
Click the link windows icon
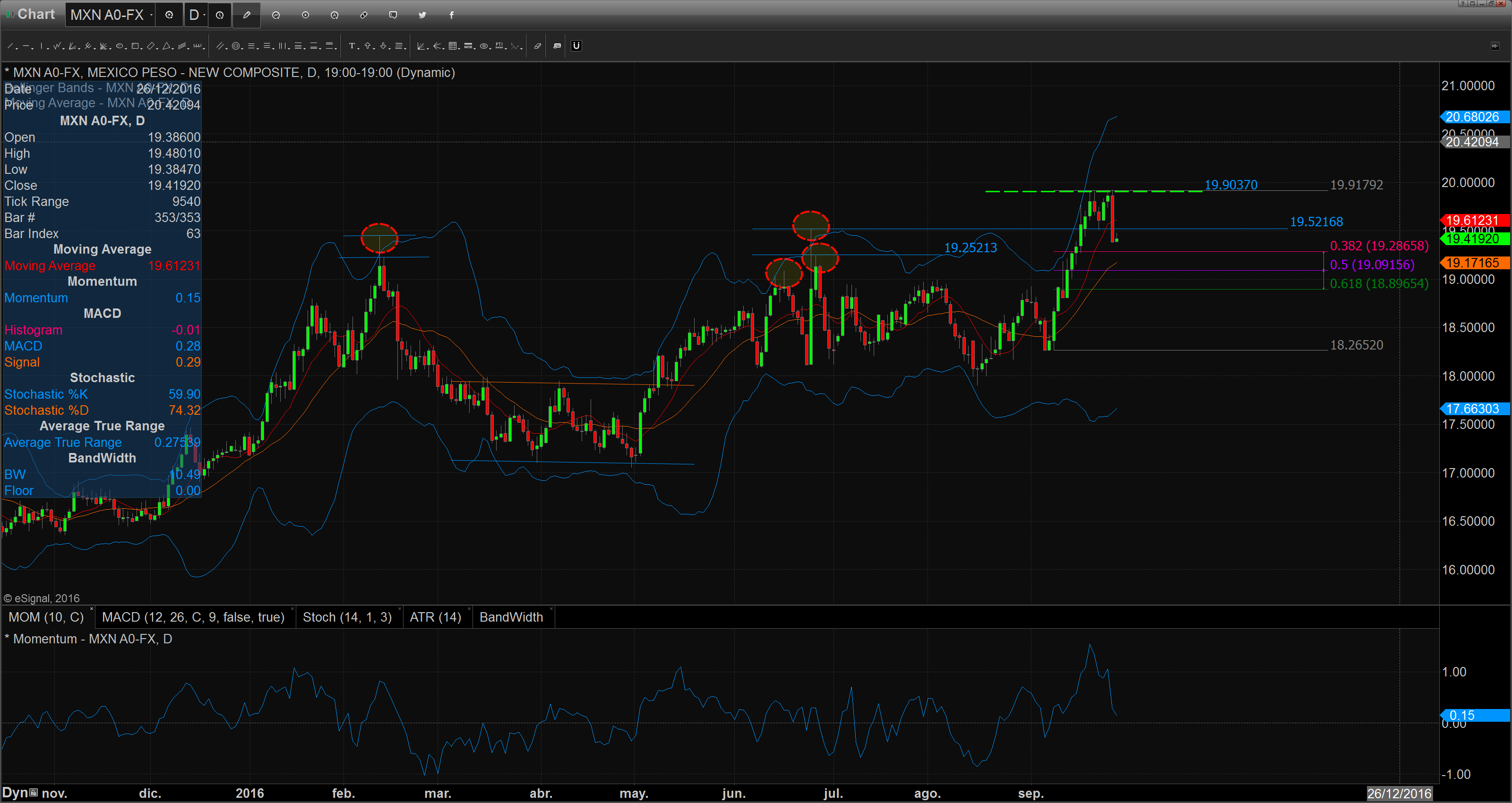coord(364,15)
